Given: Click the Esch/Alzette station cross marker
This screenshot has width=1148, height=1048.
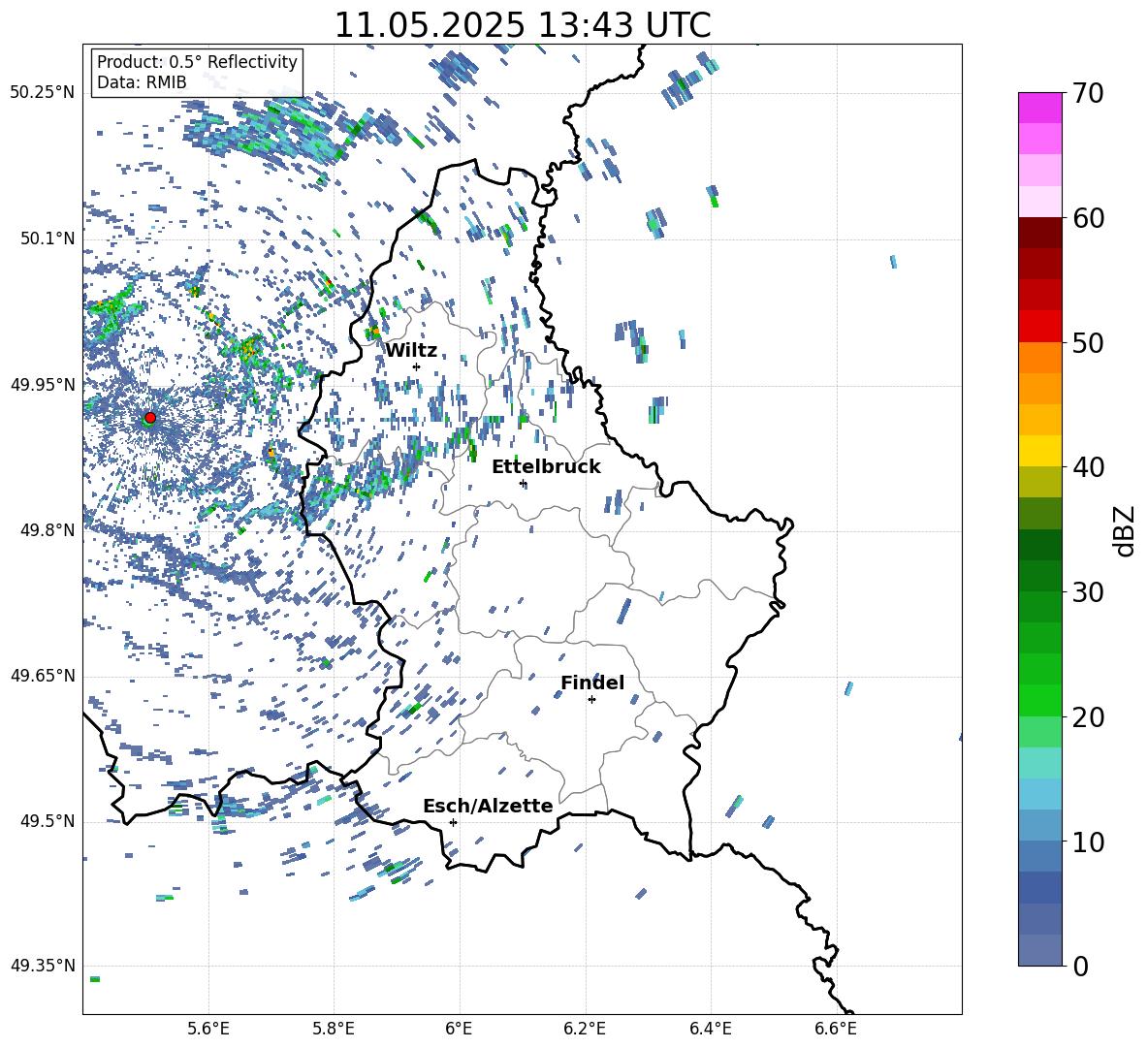Looking at the screenshot, I should (453, 822).
